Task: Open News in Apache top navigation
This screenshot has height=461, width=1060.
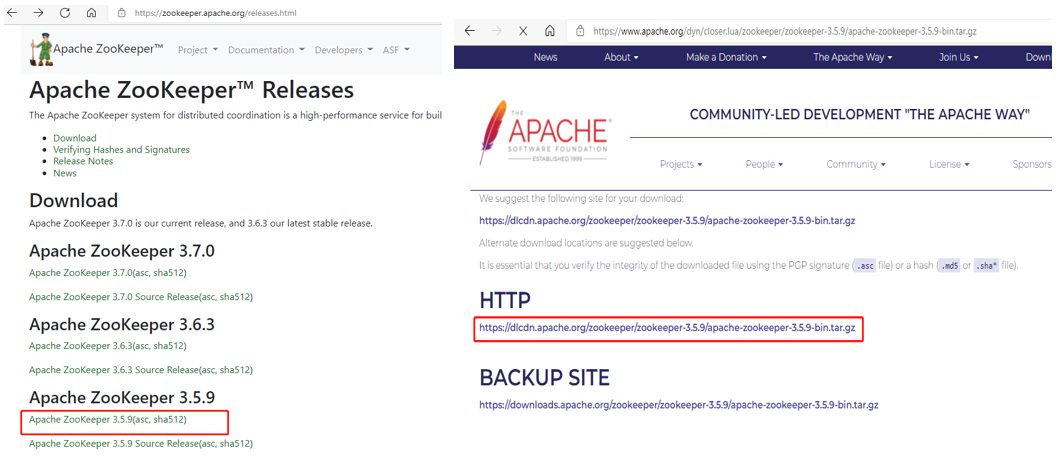Action: [546, 57]
